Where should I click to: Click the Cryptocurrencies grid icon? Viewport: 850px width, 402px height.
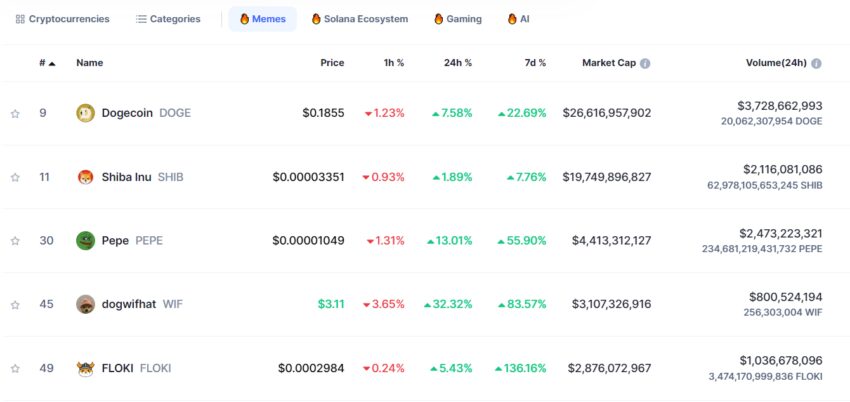coord(20,19)
